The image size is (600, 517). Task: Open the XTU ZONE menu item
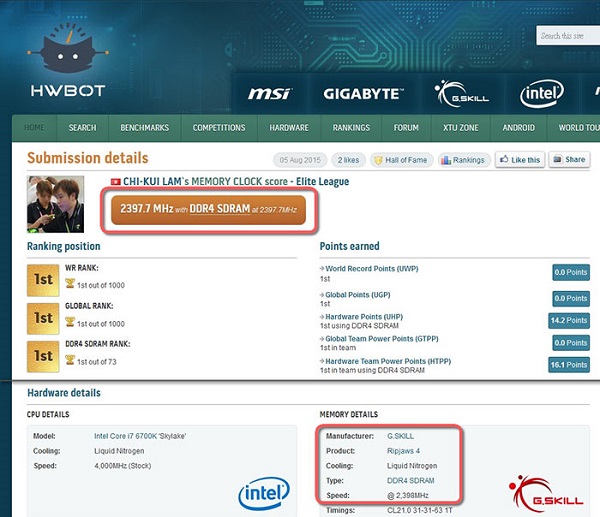point(461,128)
